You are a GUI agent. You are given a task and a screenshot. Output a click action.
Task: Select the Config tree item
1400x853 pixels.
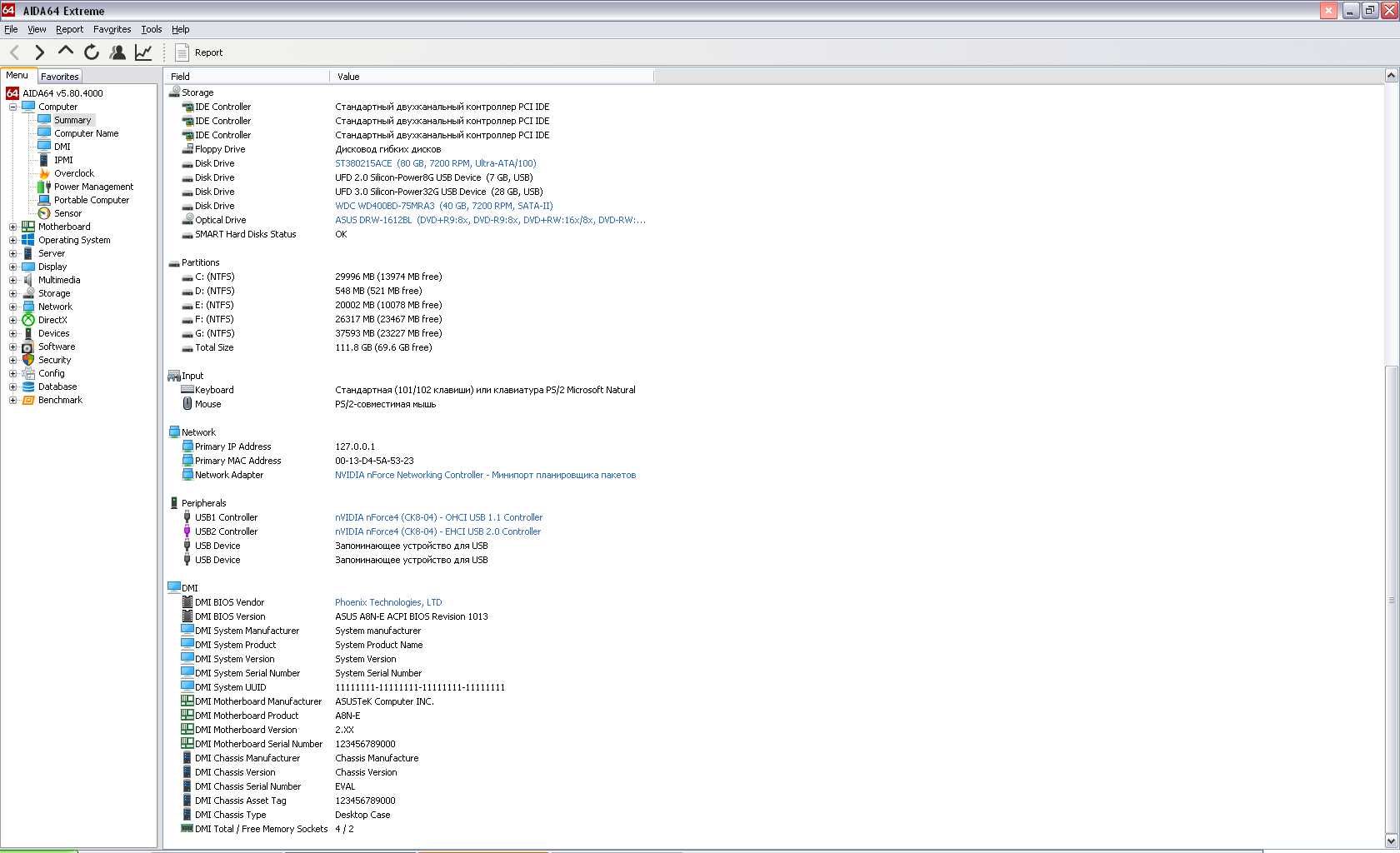[51, 373]
